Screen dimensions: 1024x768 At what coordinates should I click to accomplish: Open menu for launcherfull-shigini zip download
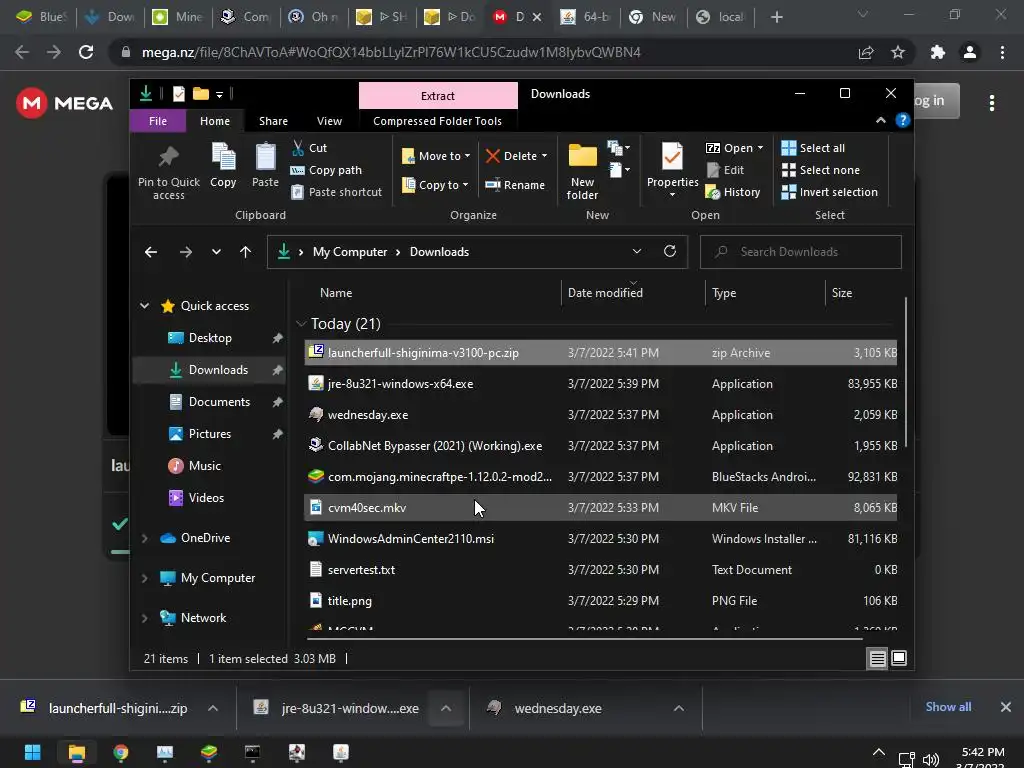pyautogui.click(x=213, y=708)
